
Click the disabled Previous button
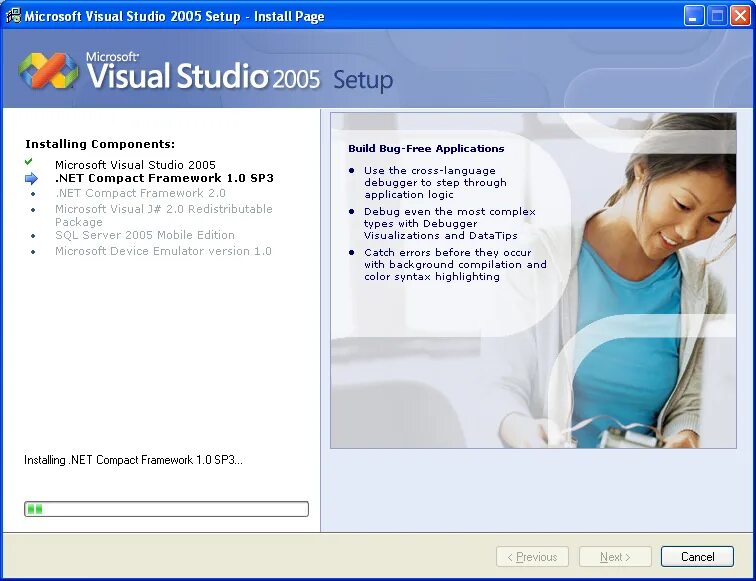(x=532, y=557)
